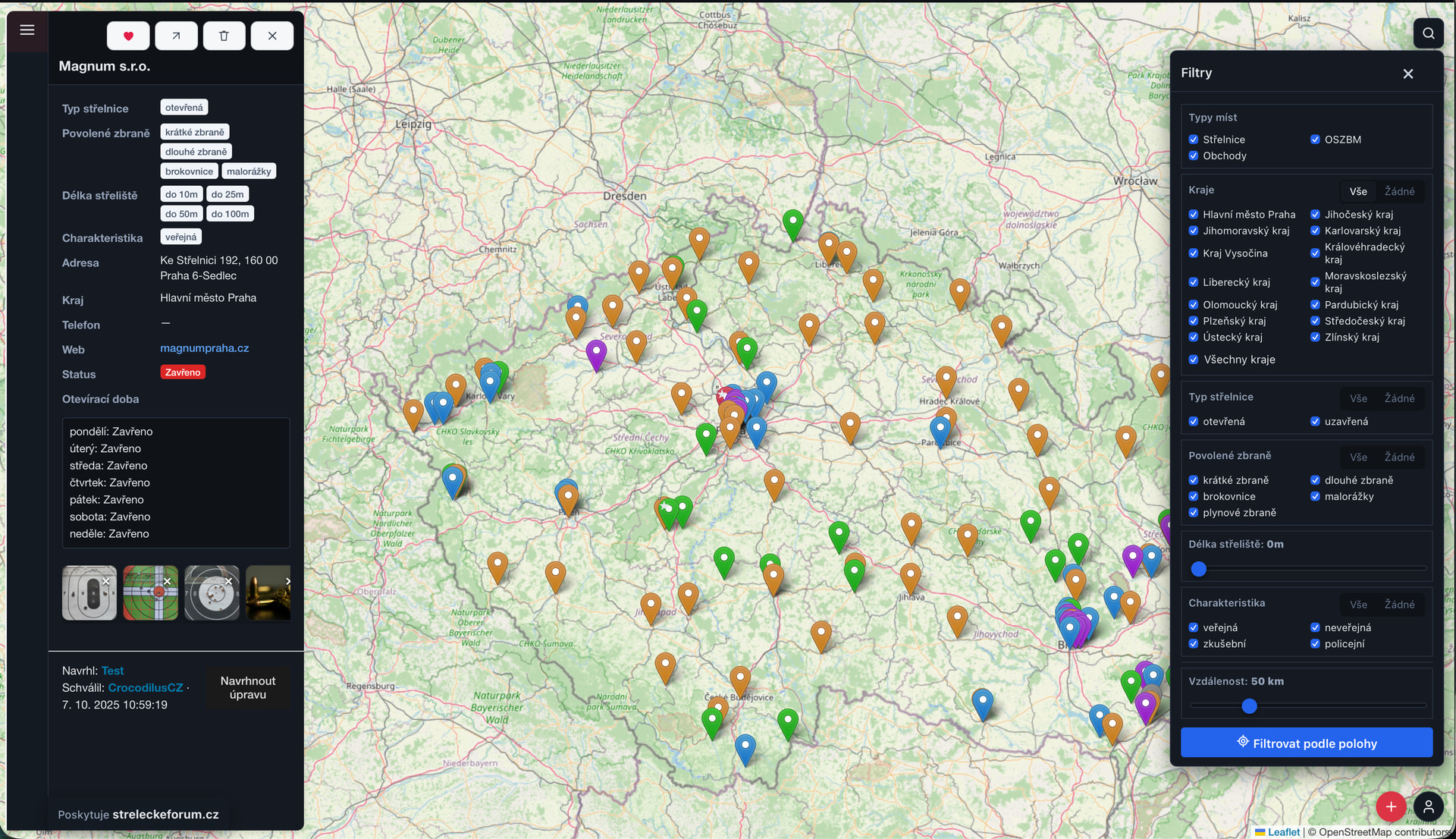Toggle the Jihomoravský kraj checkbox
The image size is (1456, 839).
(x=1194, y=231)
